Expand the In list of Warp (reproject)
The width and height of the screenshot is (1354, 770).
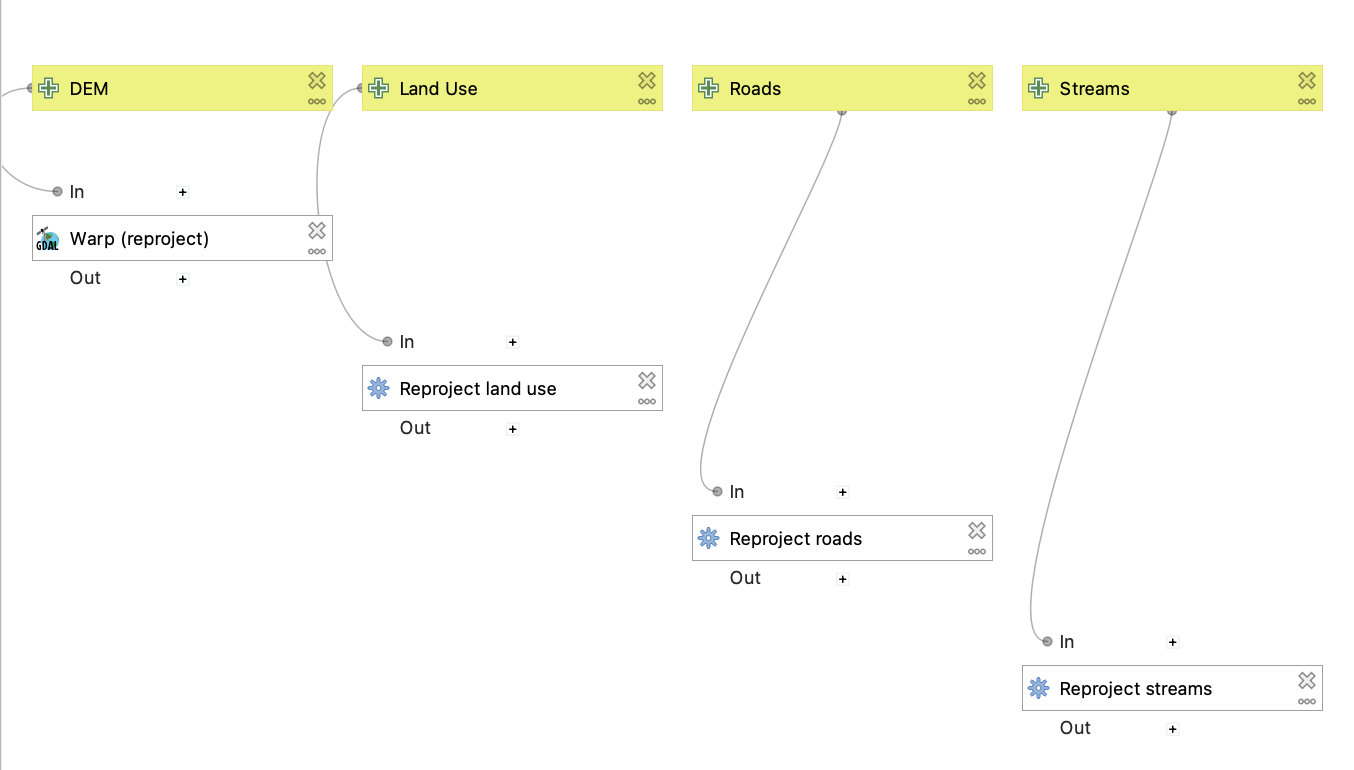(x=183, y=192)
